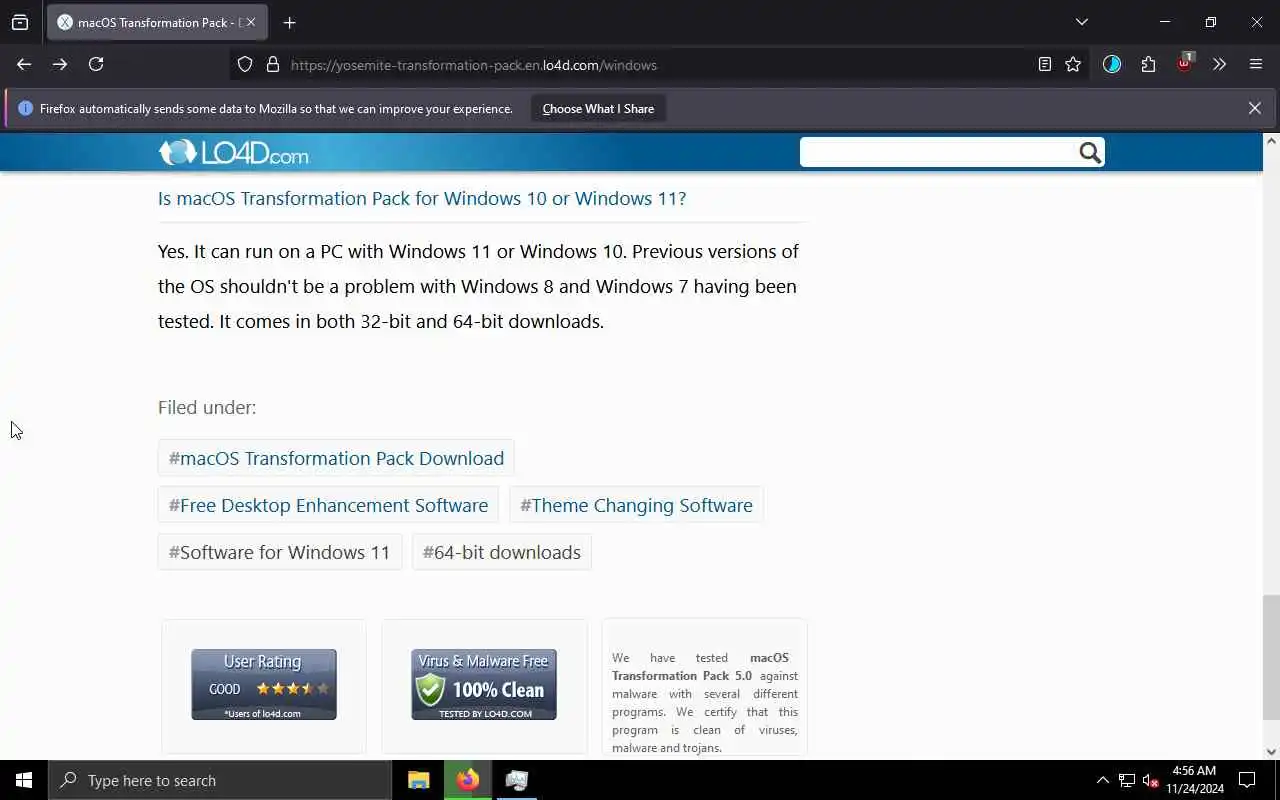Open the Extensions puzzle piece menu
This screenshot has height=800, width=1280.
(x=1148, y=64)
